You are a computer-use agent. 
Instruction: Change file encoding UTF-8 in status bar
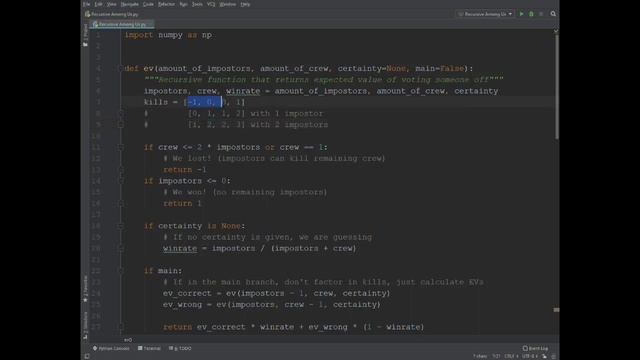529,356
